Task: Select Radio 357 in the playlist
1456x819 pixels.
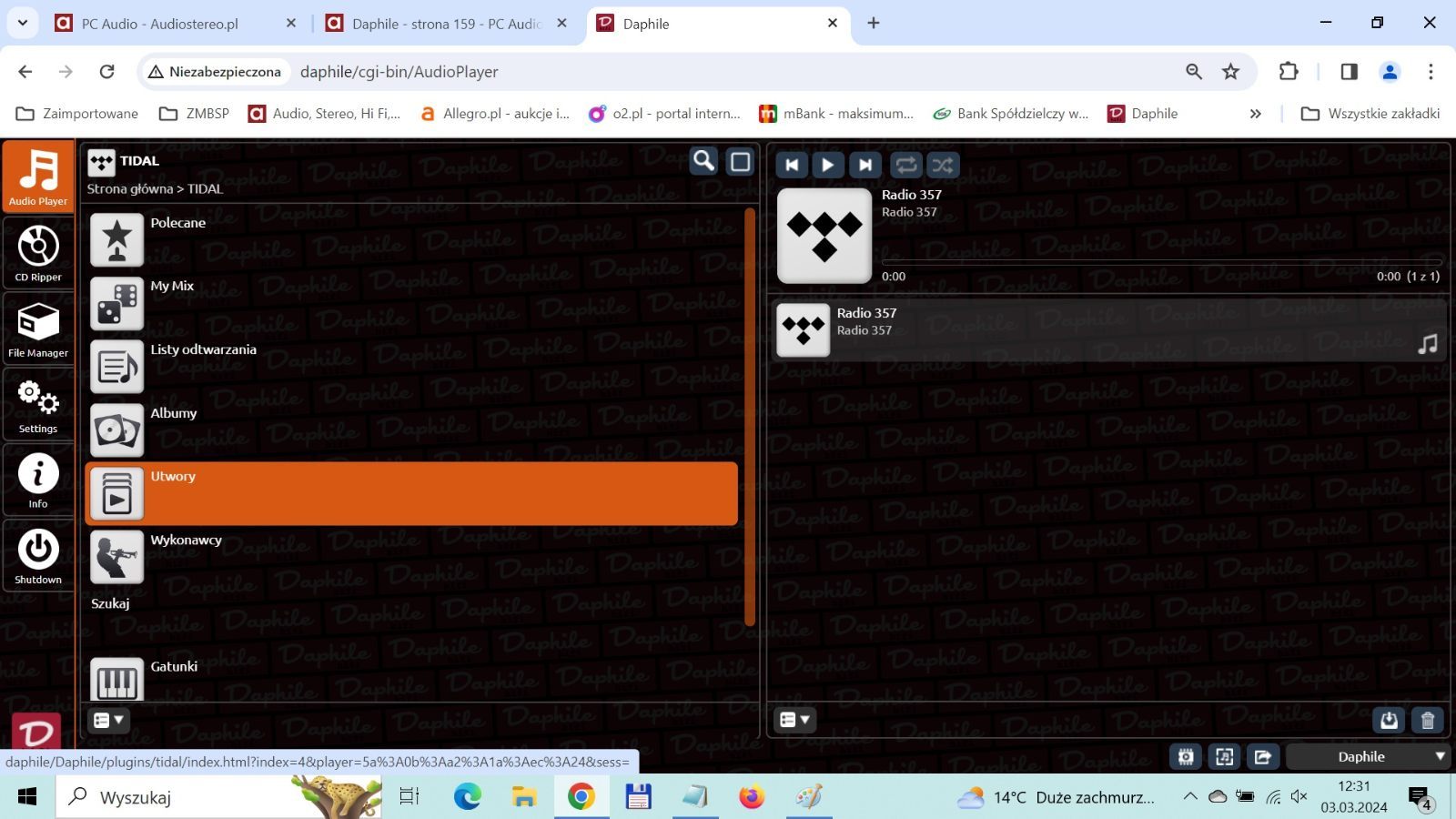Action: [x=1108, y=330]
